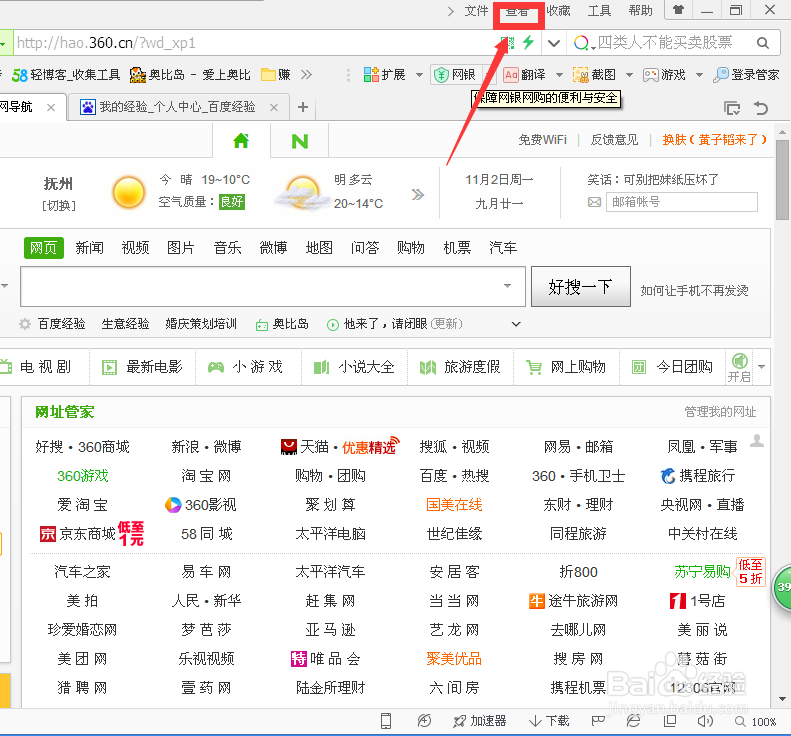Click the skin shirt icon in title bar
The width and height of the screenshot is (791, 736).
(x=679, y=10)
